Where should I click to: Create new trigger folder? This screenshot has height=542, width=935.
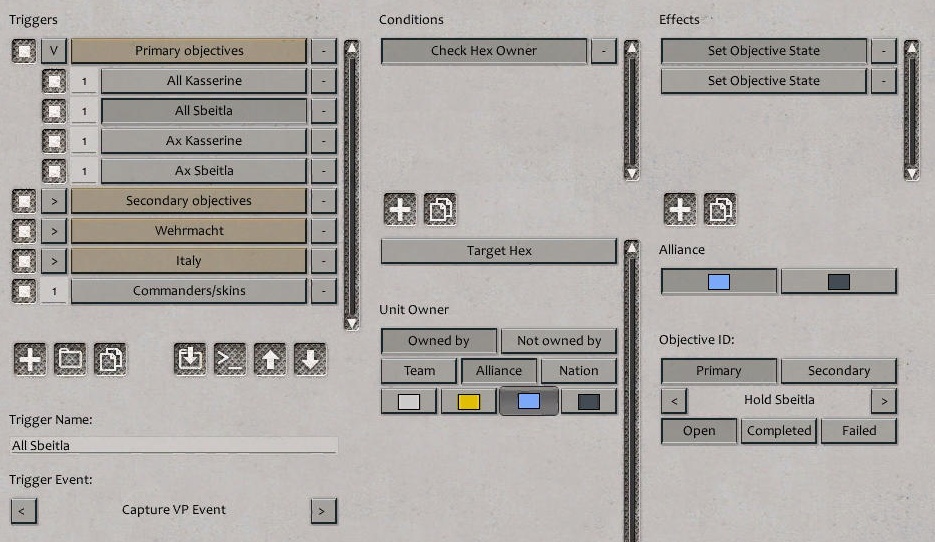pos(70,359)
